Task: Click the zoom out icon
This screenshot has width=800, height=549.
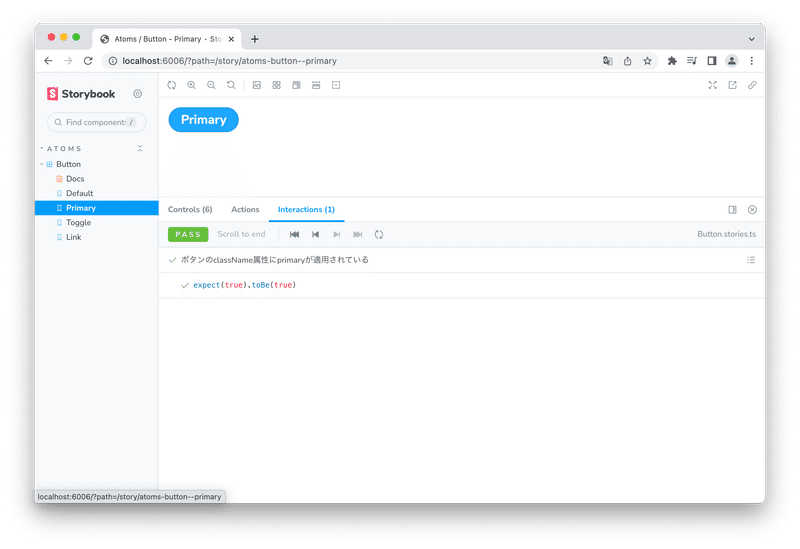Action: pos(211,85)
